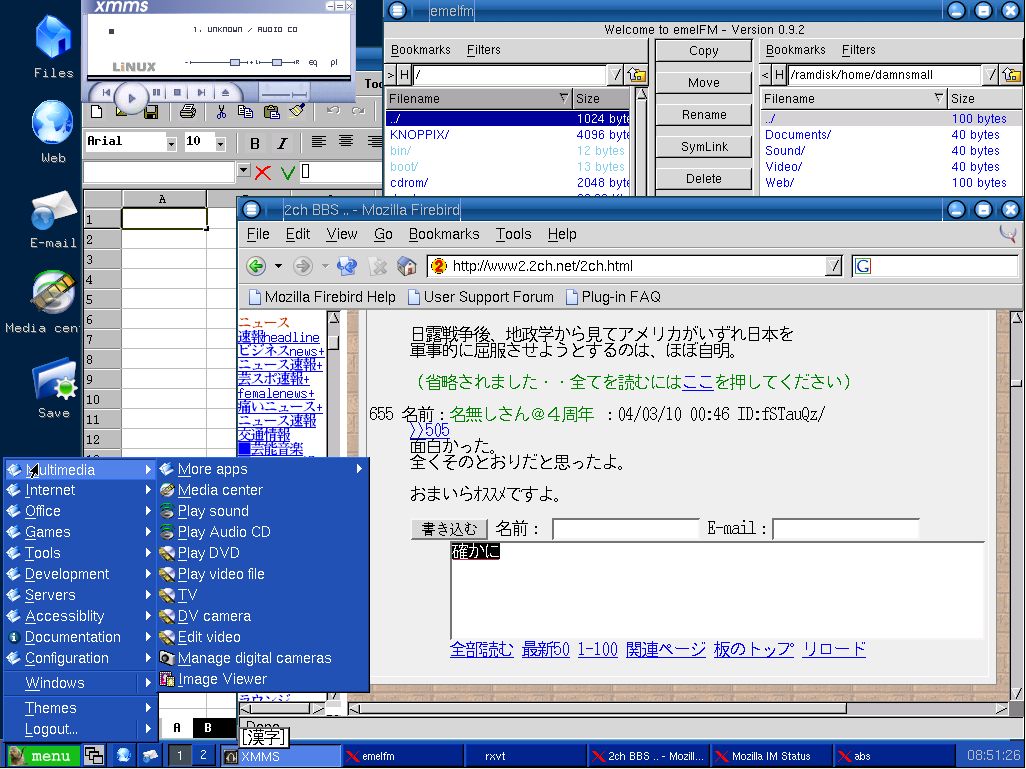Toggle the XMMS playlist with pl

tap(334, 63)
